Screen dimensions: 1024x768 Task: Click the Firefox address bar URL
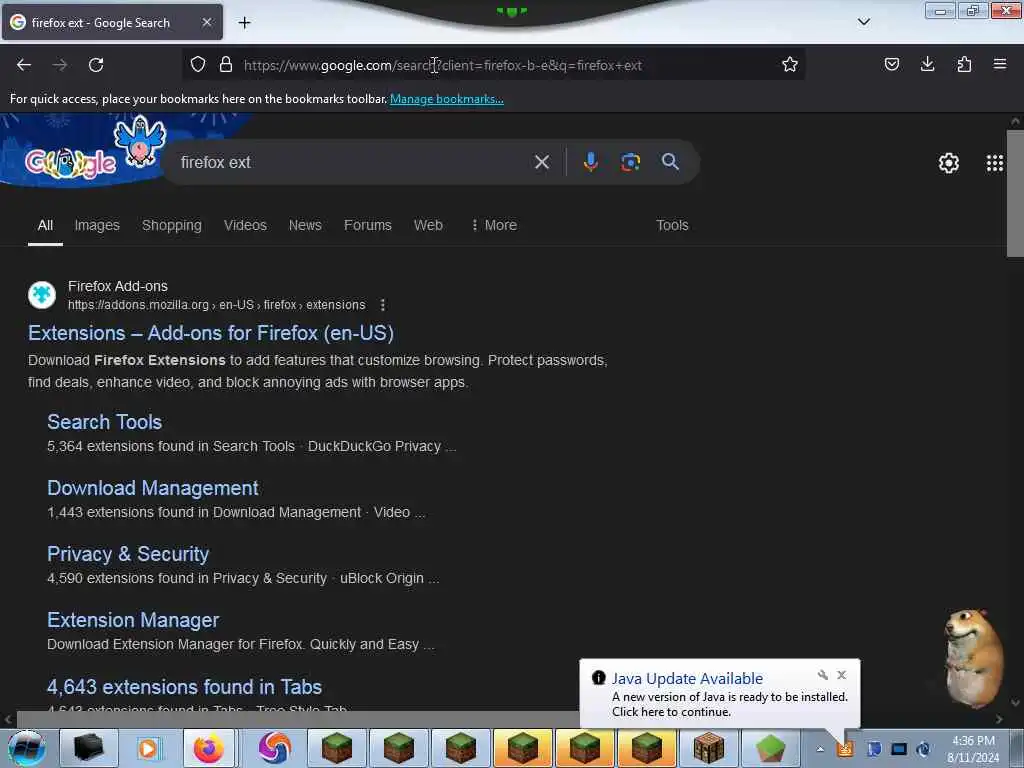[x=443, y=65]
